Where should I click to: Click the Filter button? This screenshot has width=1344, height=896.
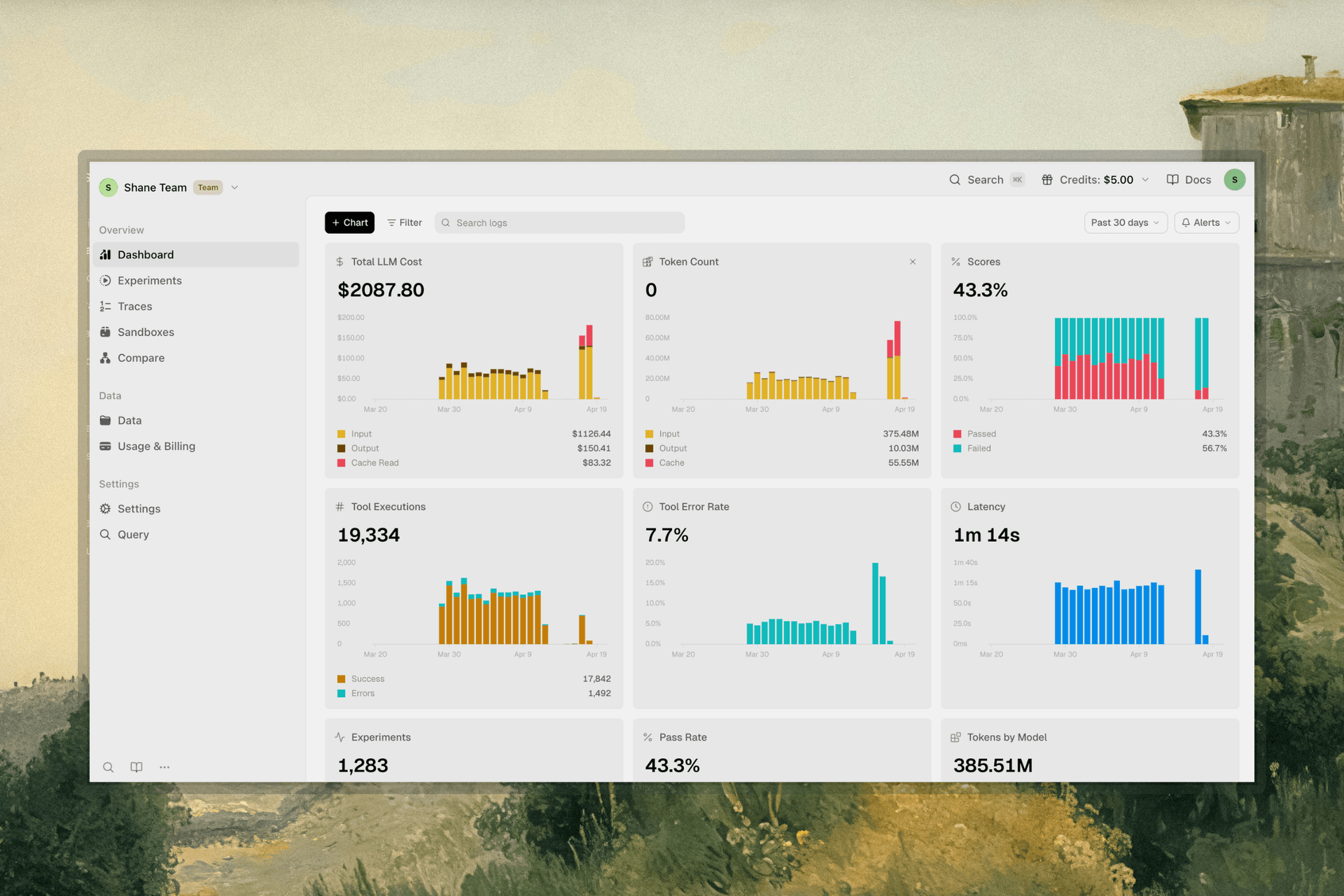coord(405,223)
